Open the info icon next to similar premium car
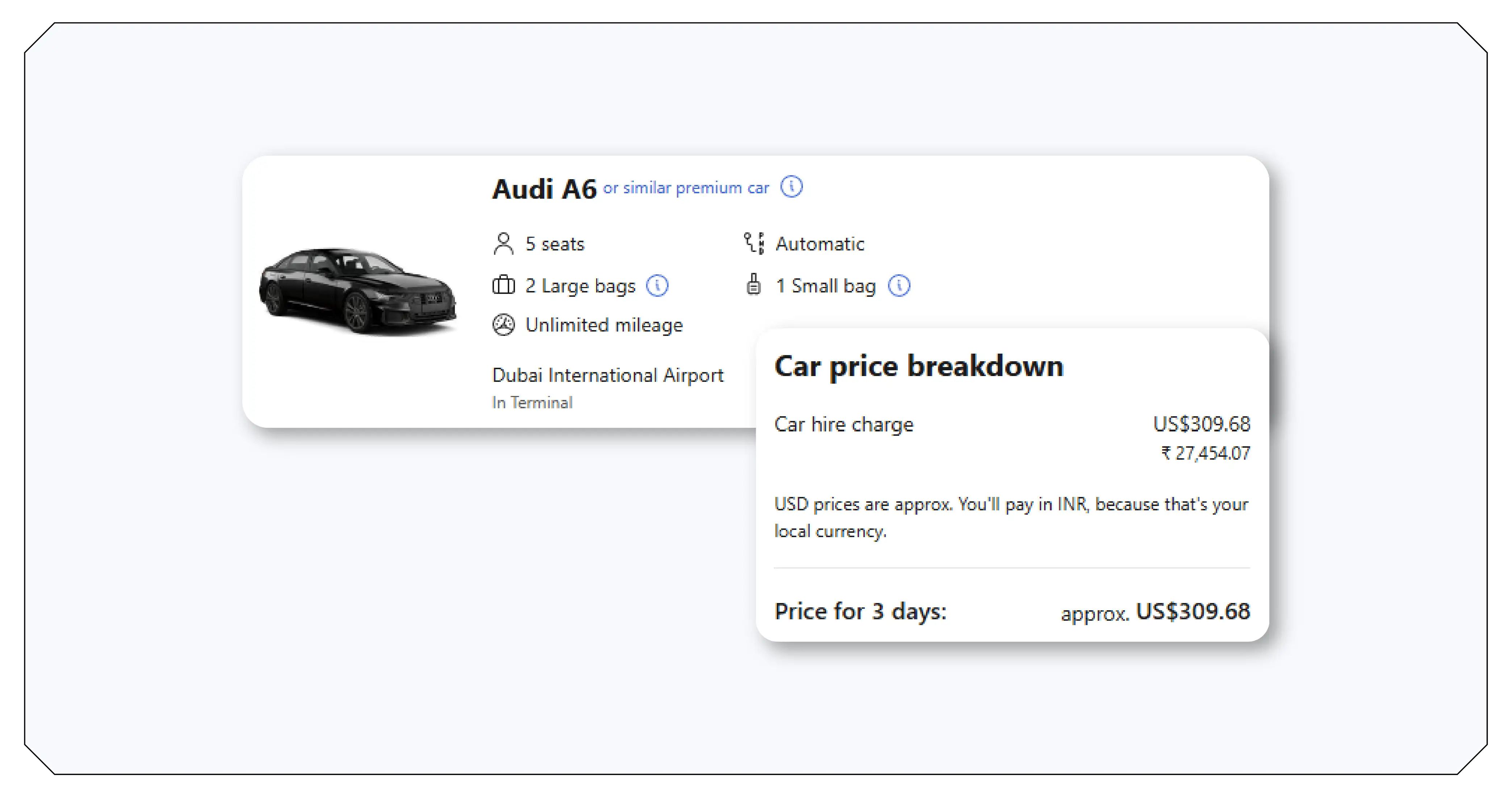The width and height of the screenshot is (1512, 797). point(792,186)
